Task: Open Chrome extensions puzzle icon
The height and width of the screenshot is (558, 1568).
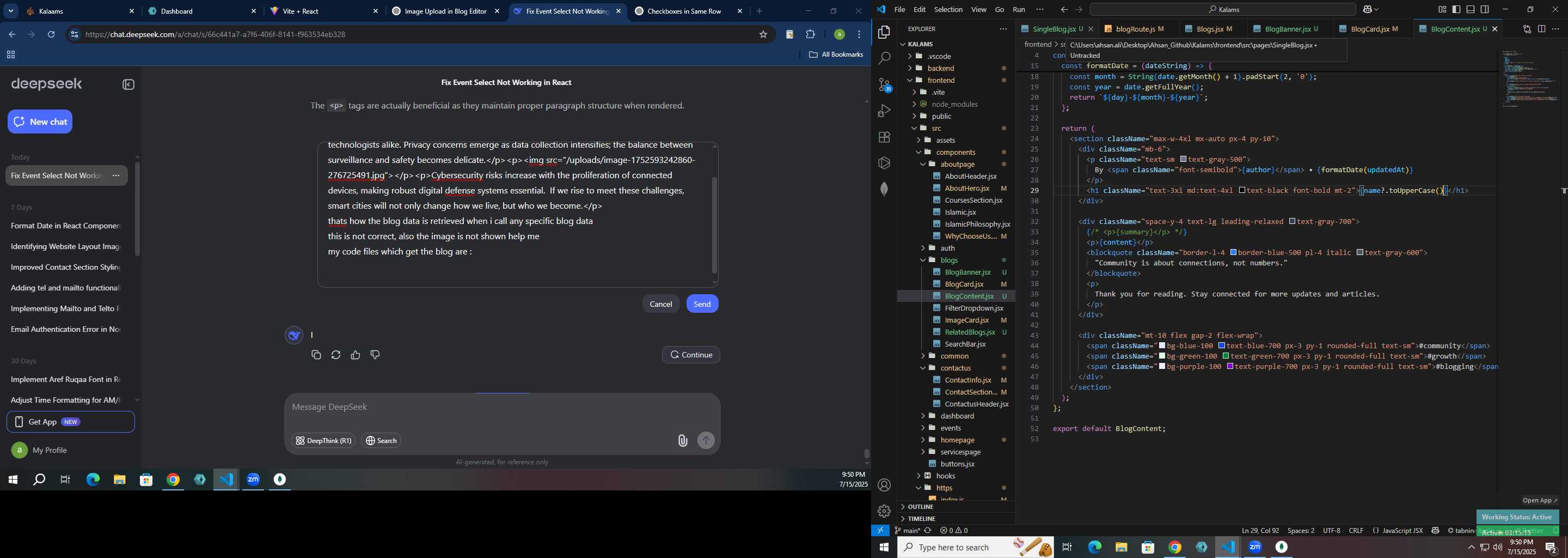Action: click(810, 35)
